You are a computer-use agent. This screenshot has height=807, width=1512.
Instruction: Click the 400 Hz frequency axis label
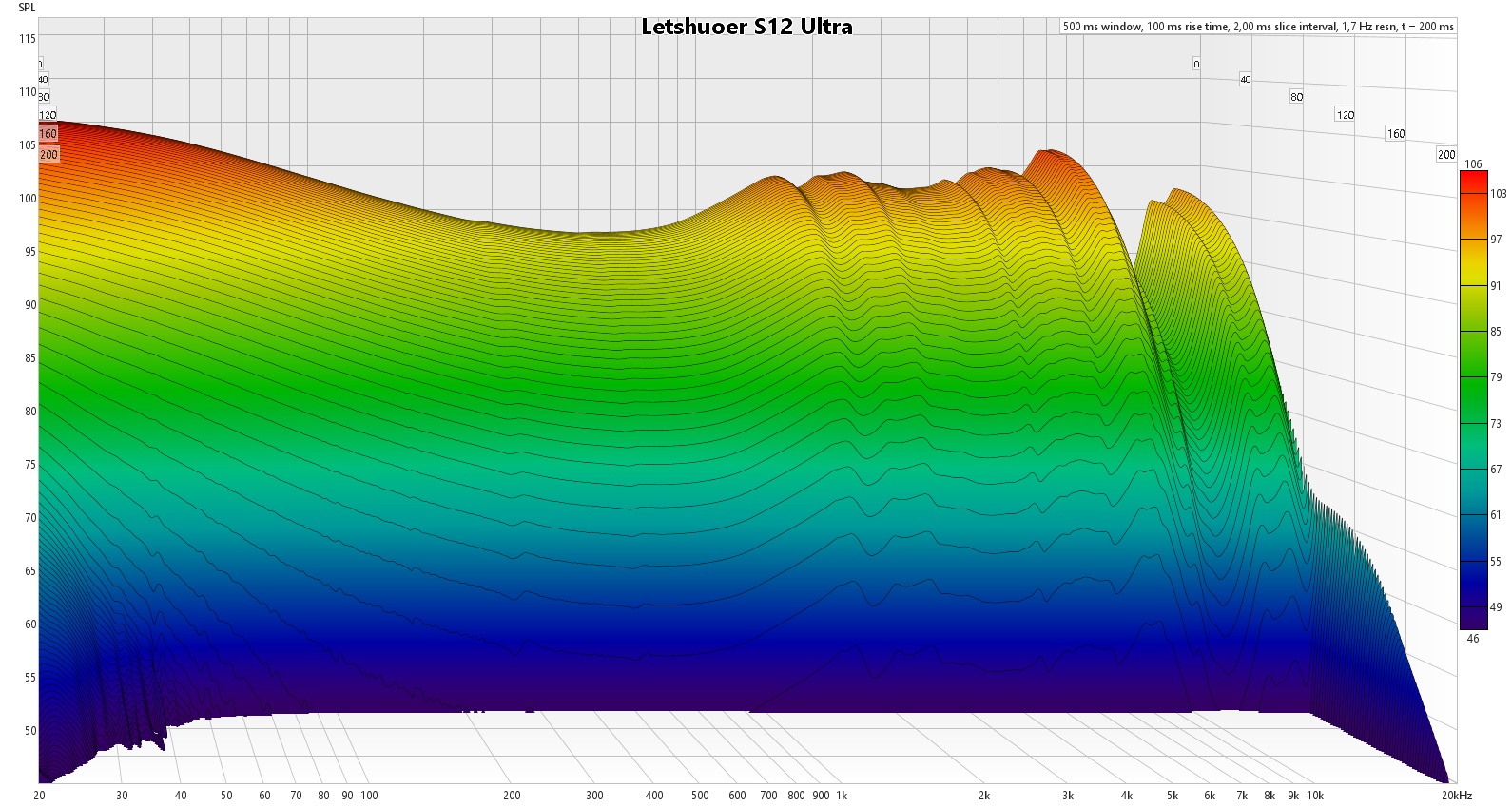coord(654,796)
